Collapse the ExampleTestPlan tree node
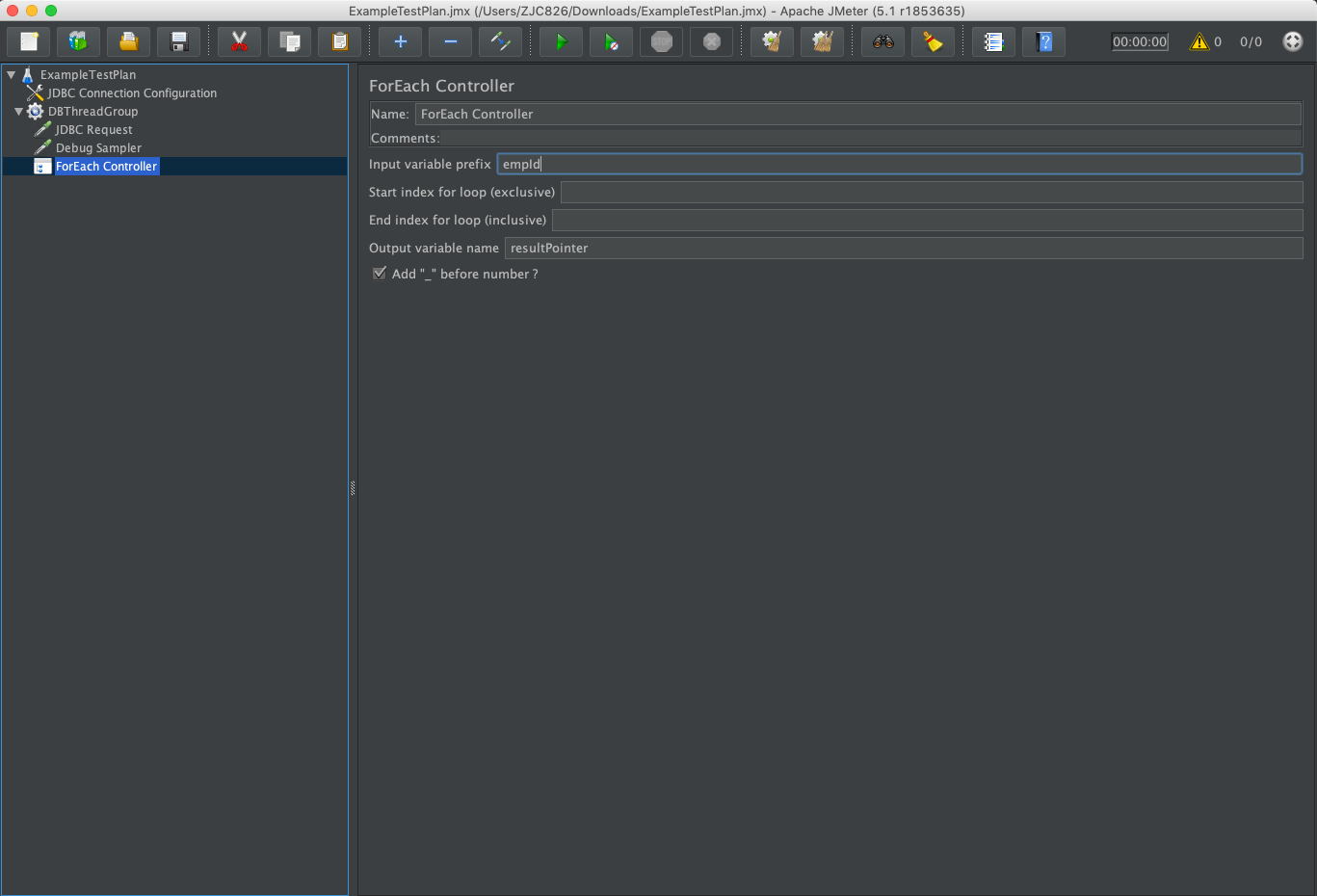1317x896 pixels. click(12, 74)
